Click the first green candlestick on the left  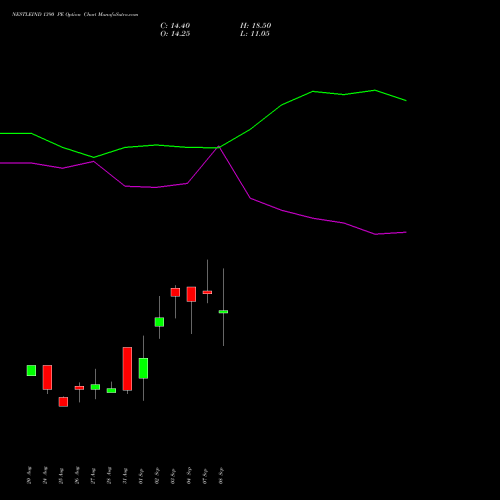[31, 370]
